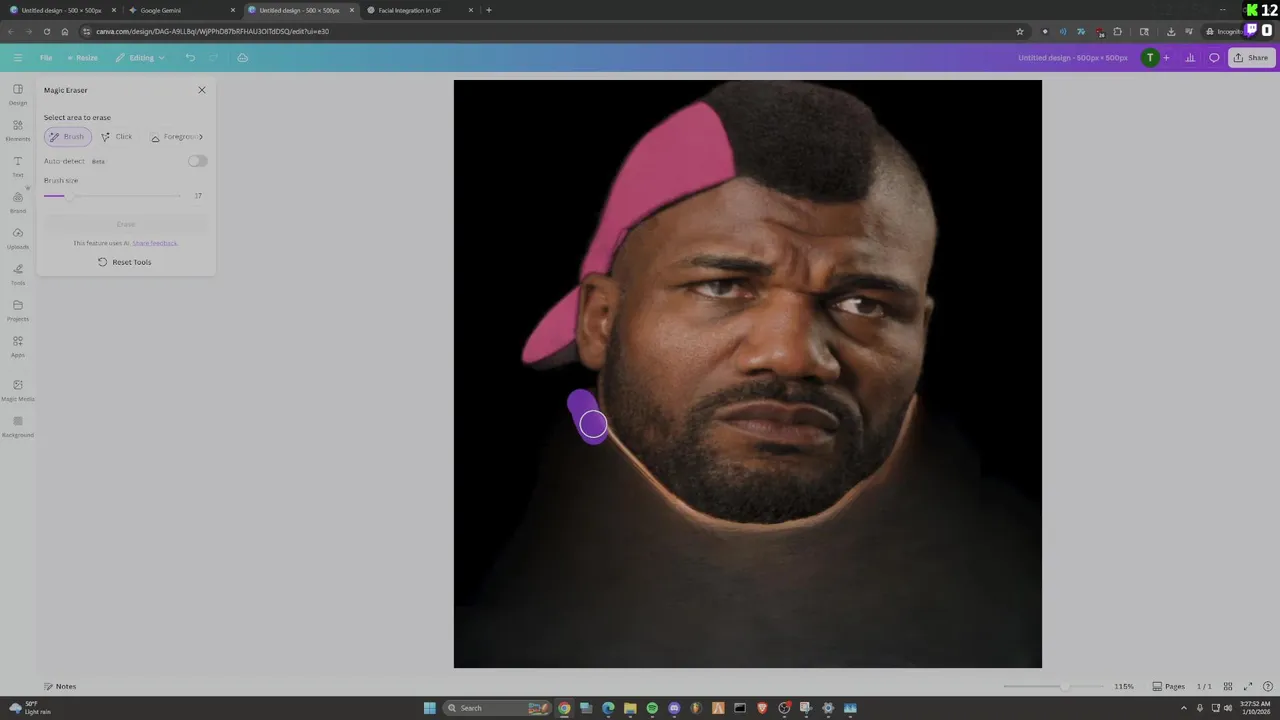Open the Pages view

[x=1168, y=687]
